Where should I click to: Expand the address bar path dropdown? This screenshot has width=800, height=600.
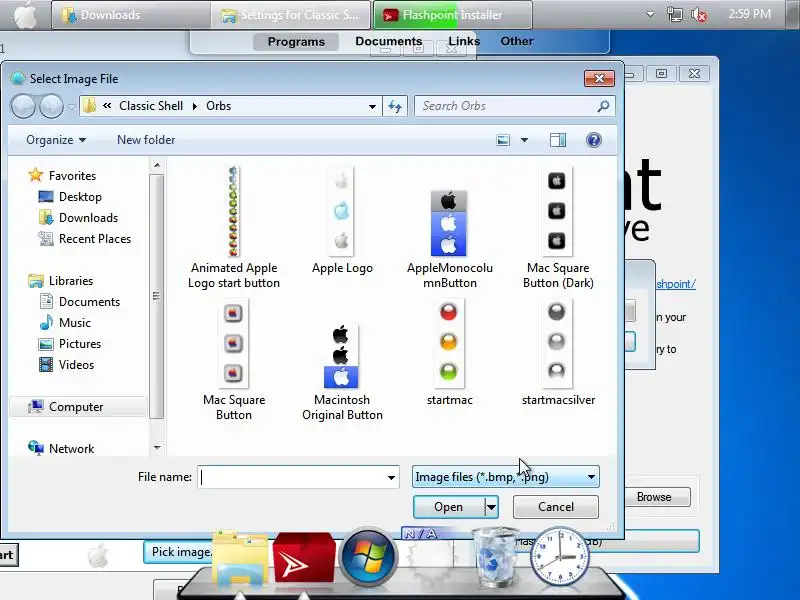coord(372,107)
